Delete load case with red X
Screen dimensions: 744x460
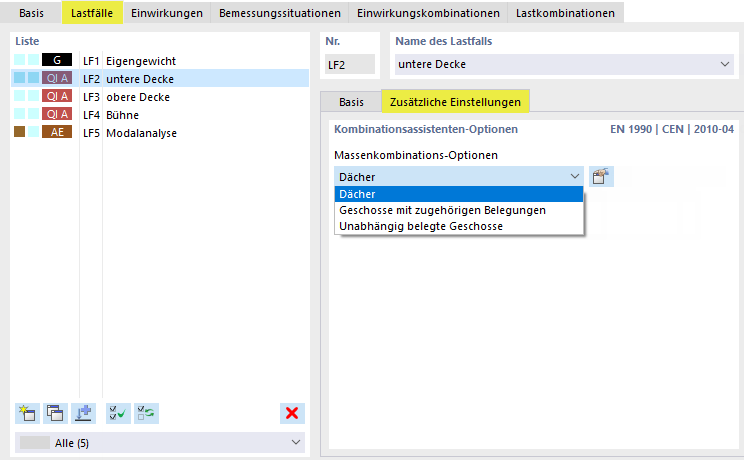click(292, 413)
